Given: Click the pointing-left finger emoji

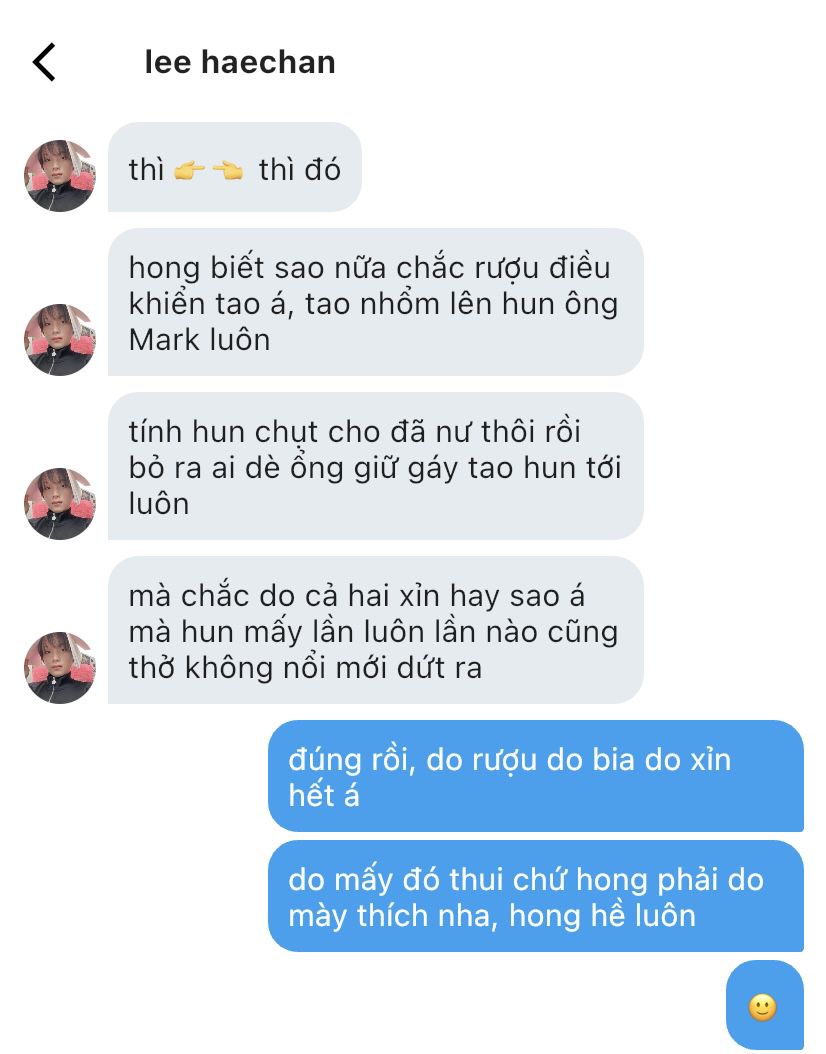Looking at the screenshot, I should [x=228, y=170].
